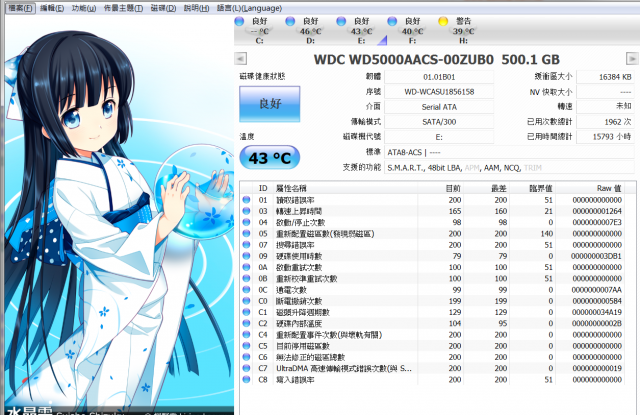Image resolution: width=640 pixels, height=415 pixels.
Task: Open the 磁碟(D) disk menu
Action: tap(163, 8)
